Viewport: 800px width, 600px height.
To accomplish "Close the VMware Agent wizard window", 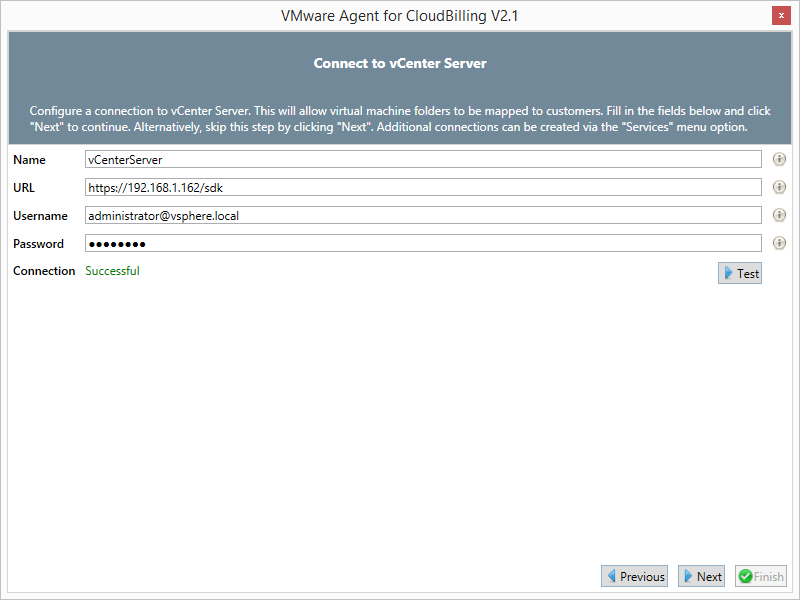I will click(781, 15).
